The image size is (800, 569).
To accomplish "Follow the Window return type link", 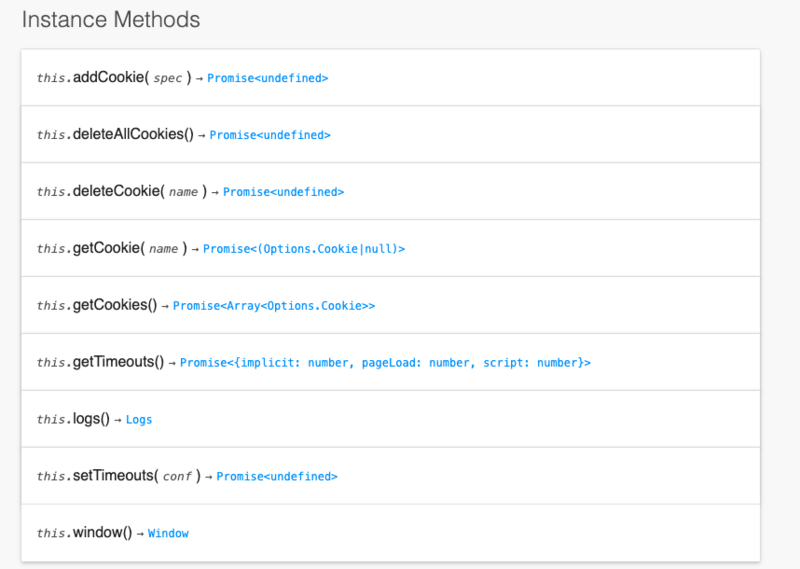I will point(168,534).
